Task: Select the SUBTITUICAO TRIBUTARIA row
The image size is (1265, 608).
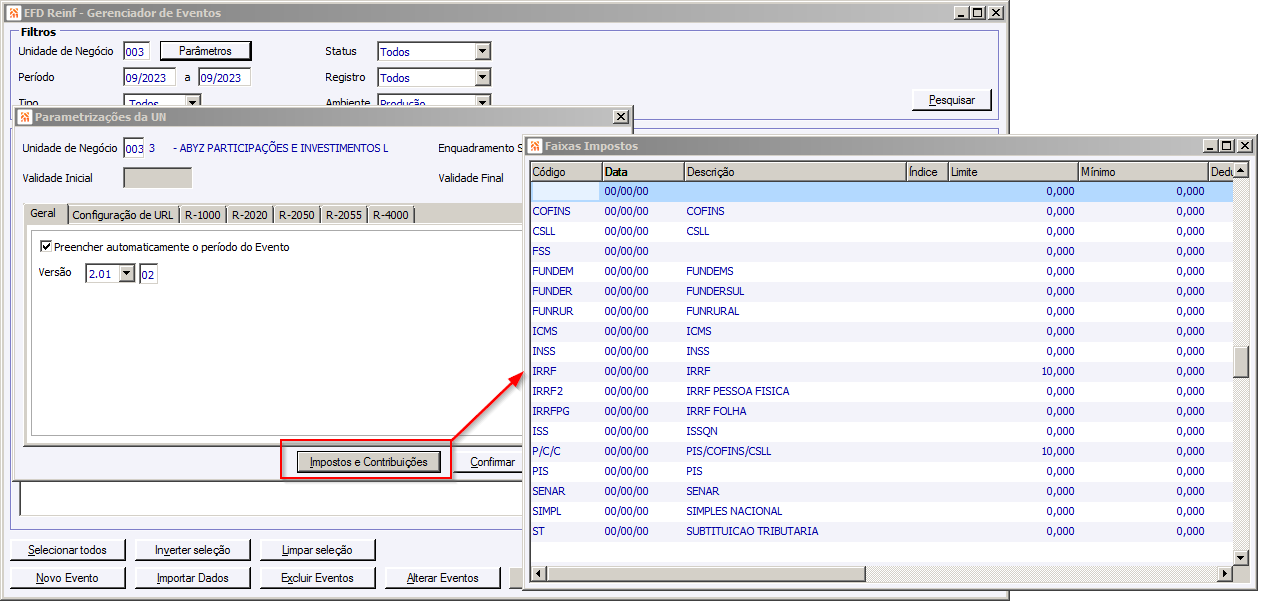Action: 881,531
